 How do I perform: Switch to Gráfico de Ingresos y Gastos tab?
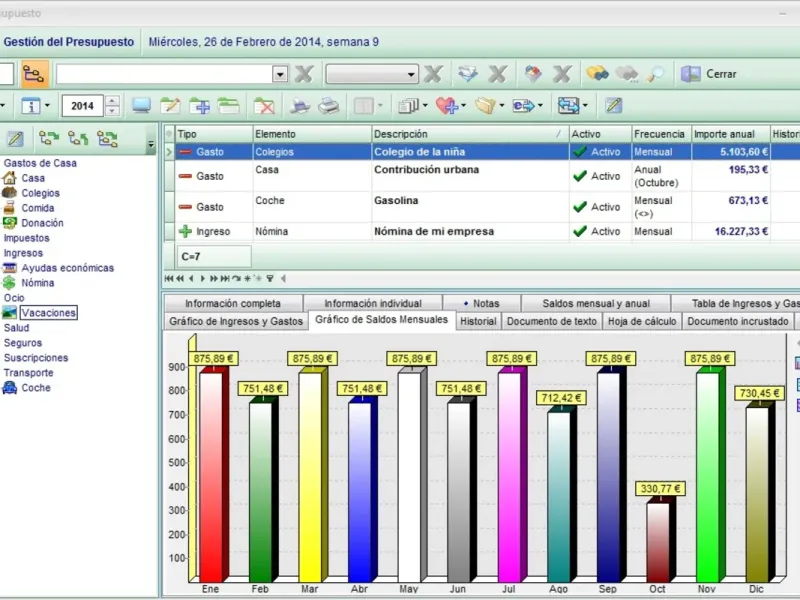point(236,321)
